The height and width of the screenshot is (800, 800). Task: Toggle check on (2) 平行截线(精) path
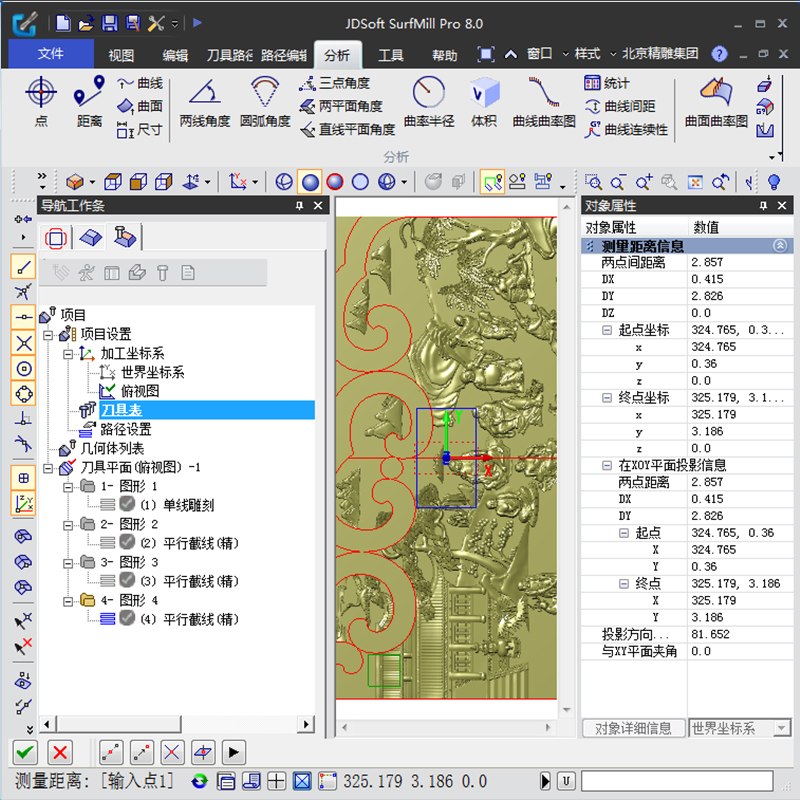click(127, 543)
